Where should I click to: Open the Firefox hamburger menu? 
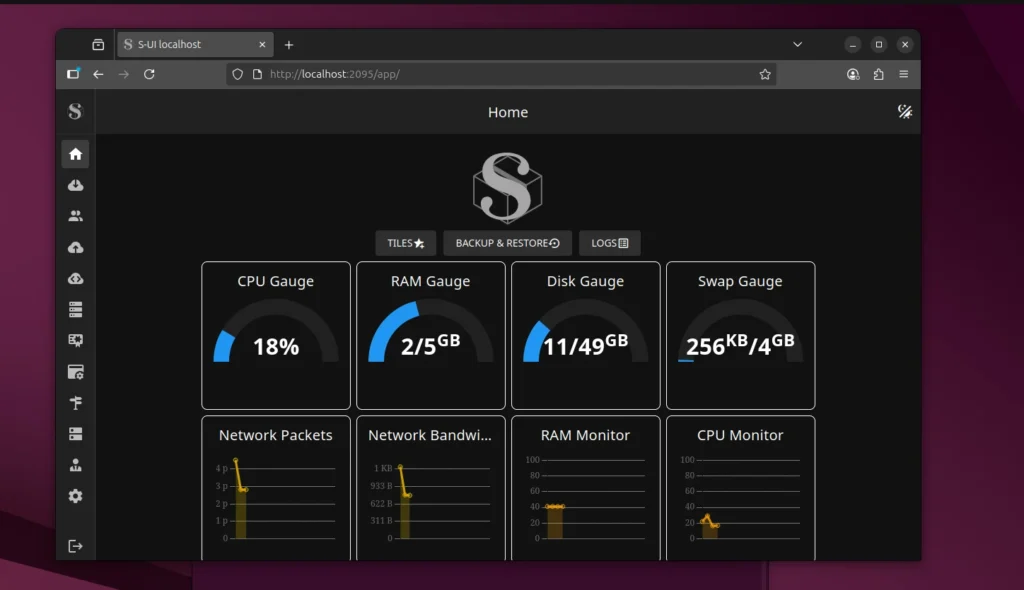pos(903,73)
